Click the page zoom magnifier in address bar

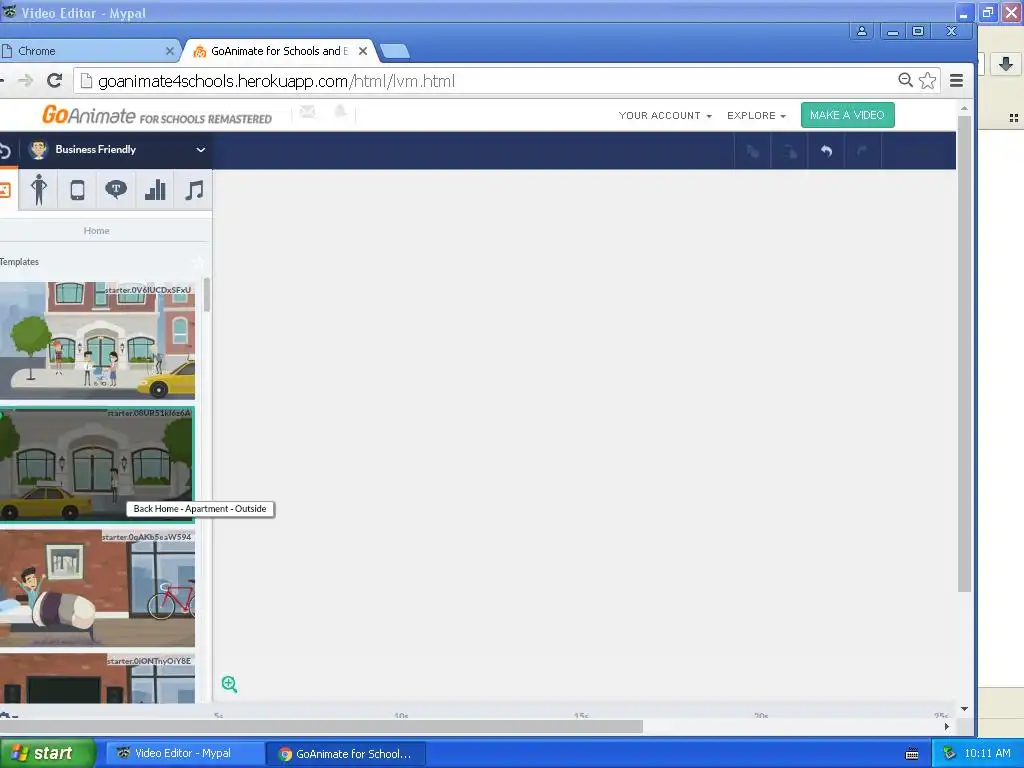(x=905, y=80)
